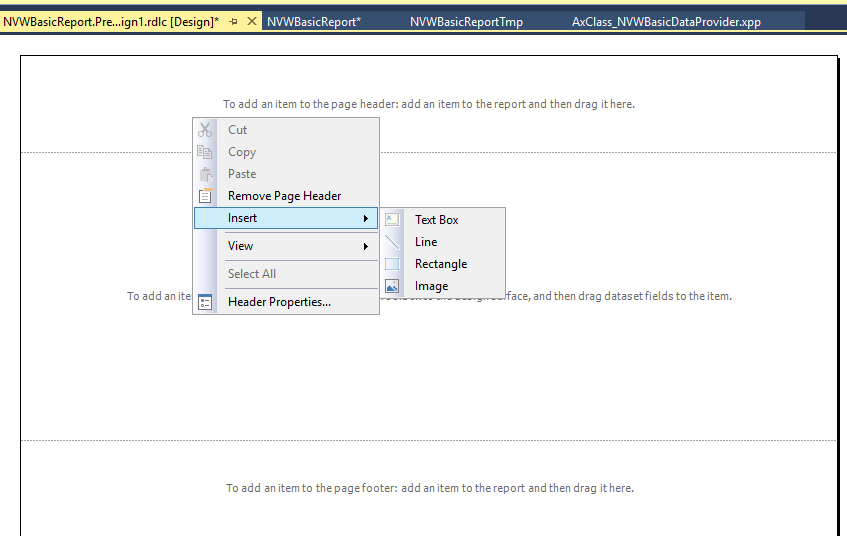Insert a Rectangle item
The image size is (847, 536).
click(x=443, y=264)
